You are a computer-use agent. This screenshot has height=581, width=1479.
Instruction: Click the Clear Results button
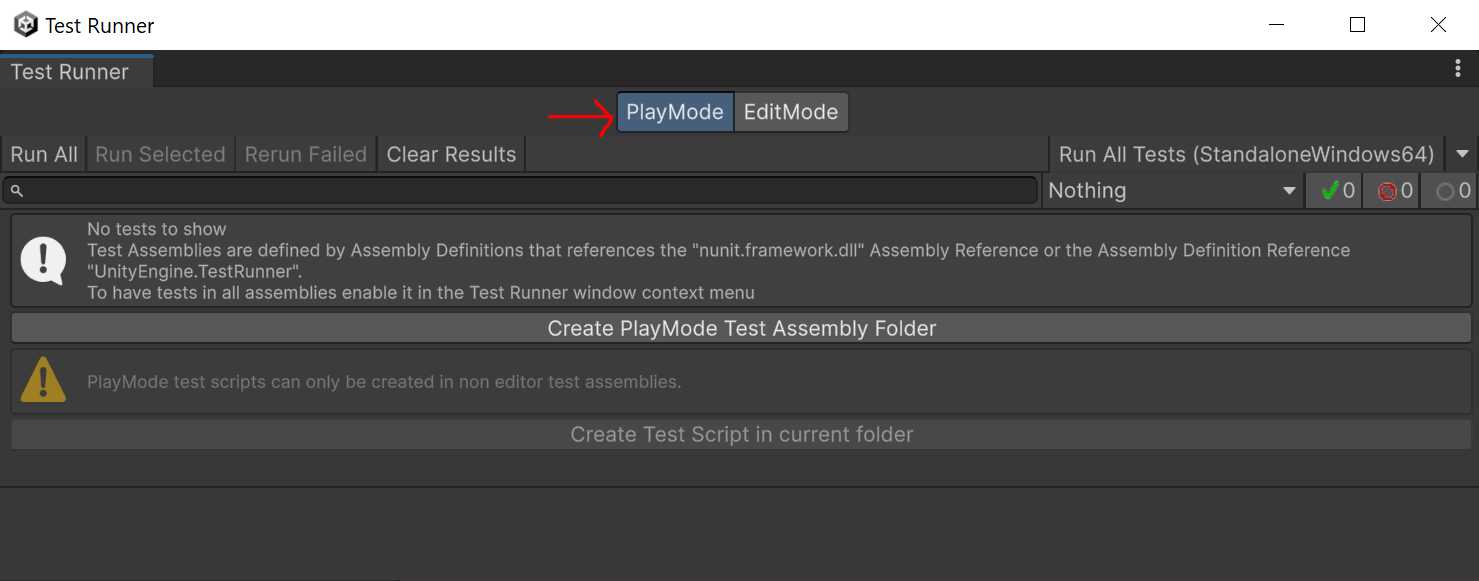(450, 154)
